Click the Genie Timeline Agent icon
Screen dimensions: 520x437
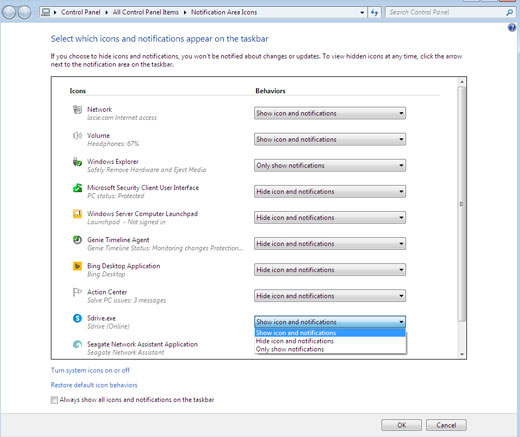(77, 240)
